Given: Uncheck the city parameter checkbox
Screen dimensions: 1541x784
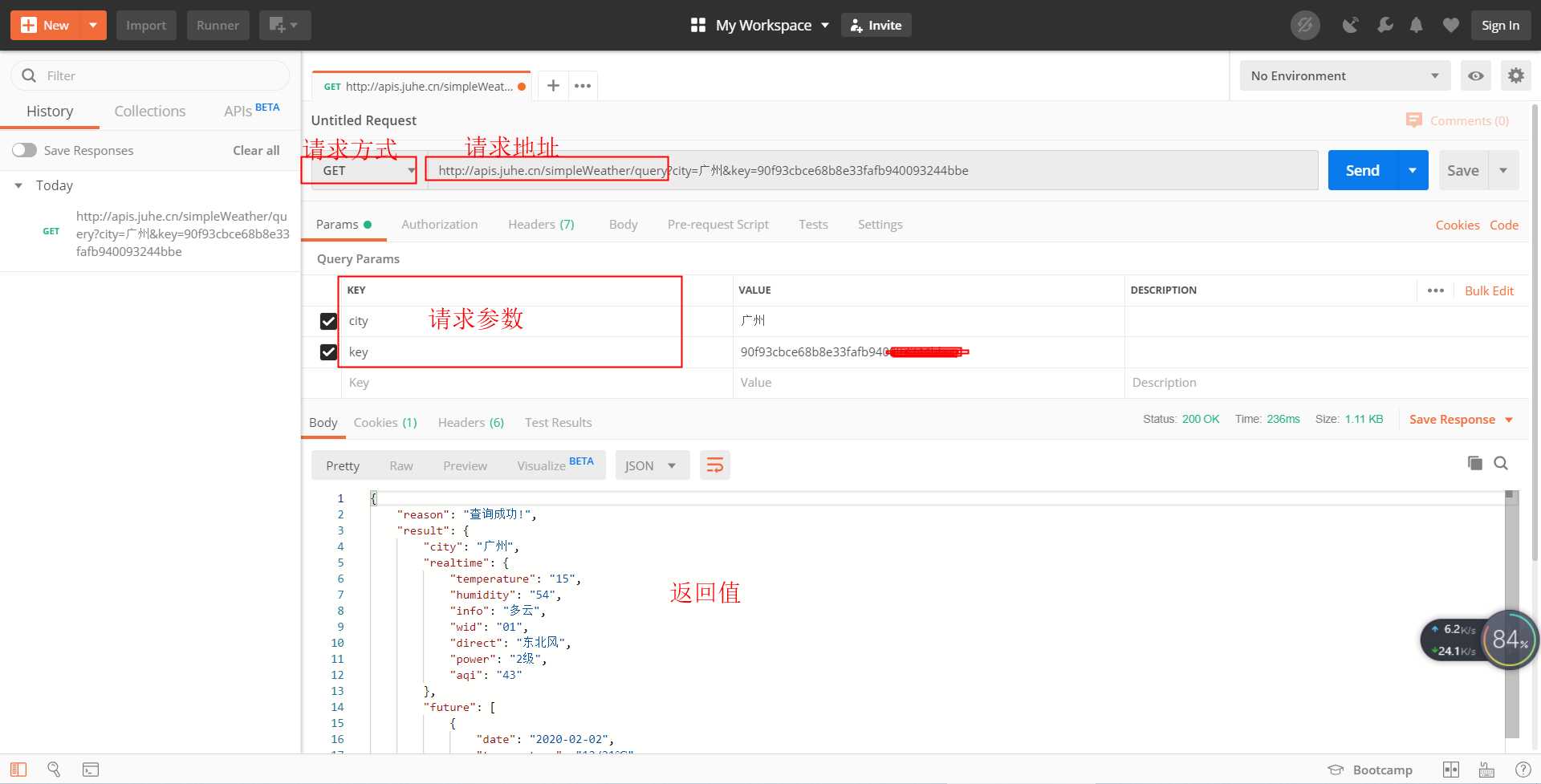Looking at the screenshot, I should click(328, 321).
